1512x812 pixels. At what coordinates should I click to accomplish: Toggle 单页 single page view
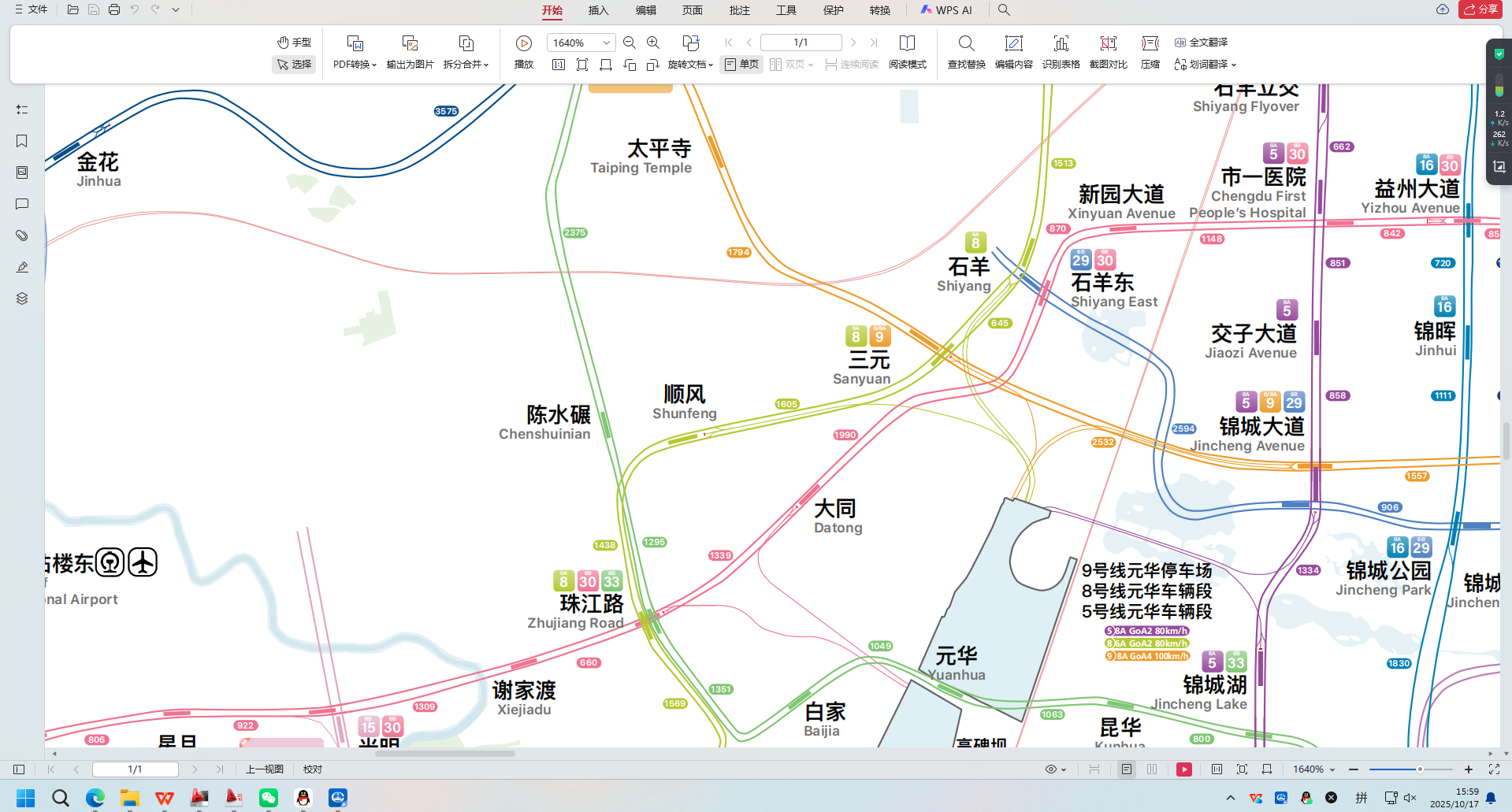[x=741, y=65]
